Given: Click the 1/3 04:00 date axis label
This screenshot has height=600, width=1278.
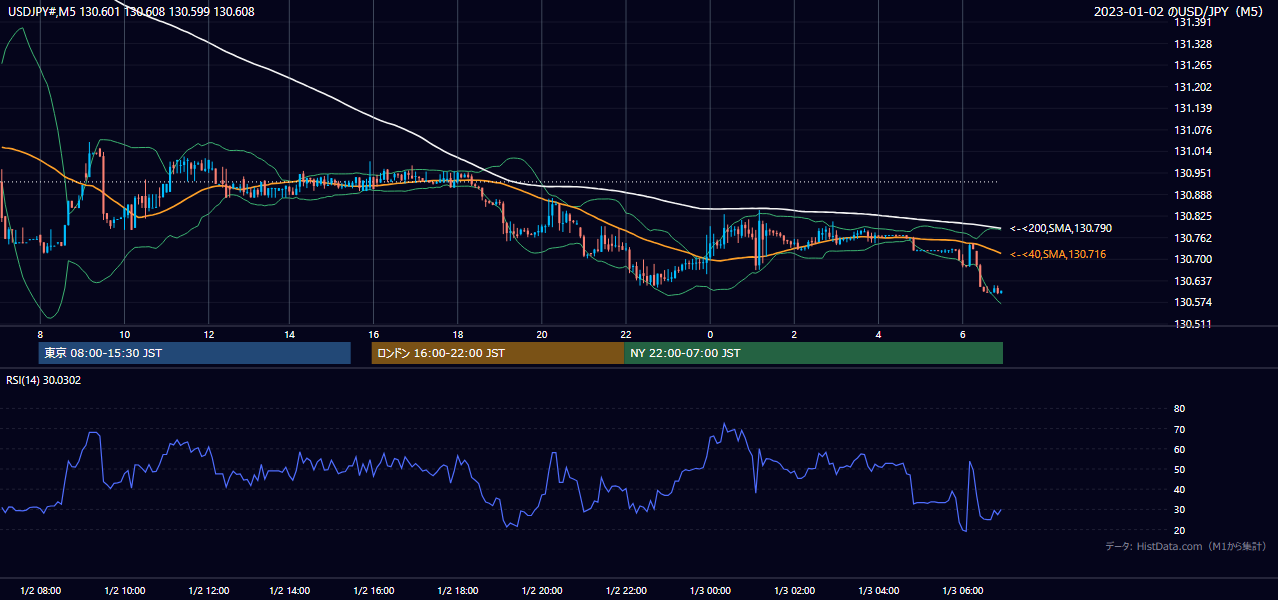Looking at the screenshot, I should [880, 590].
